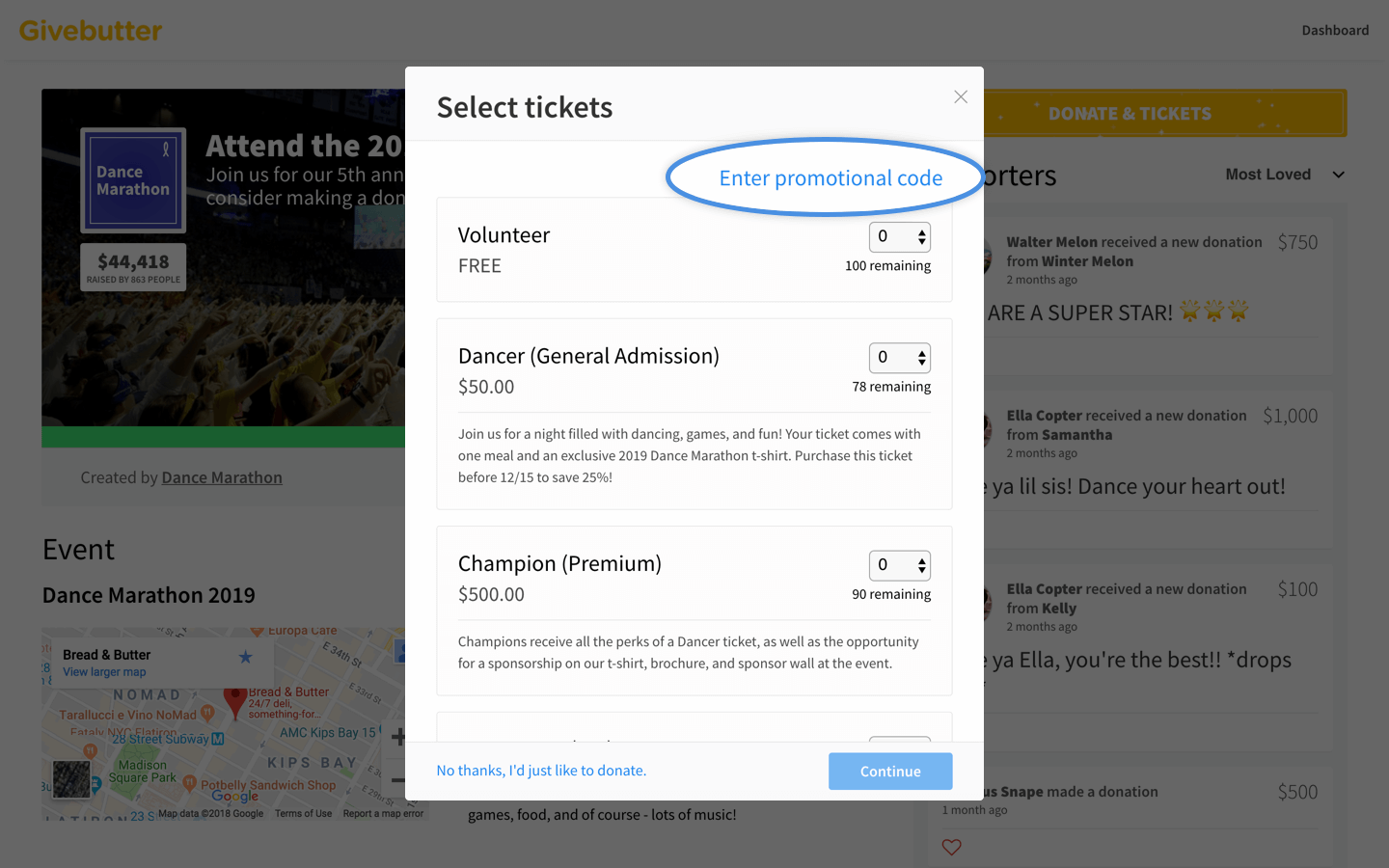Viewport: 1389px width, 868px height.
Task: Click the Dance Marathon logo thumbnail
Action: tap(133, 180)
